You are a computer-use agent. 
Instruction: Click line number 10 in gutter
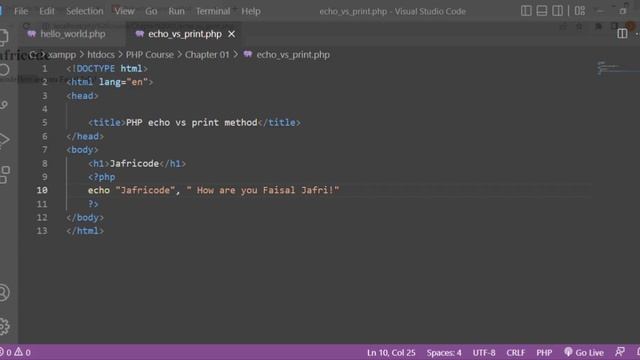[42, 190]
